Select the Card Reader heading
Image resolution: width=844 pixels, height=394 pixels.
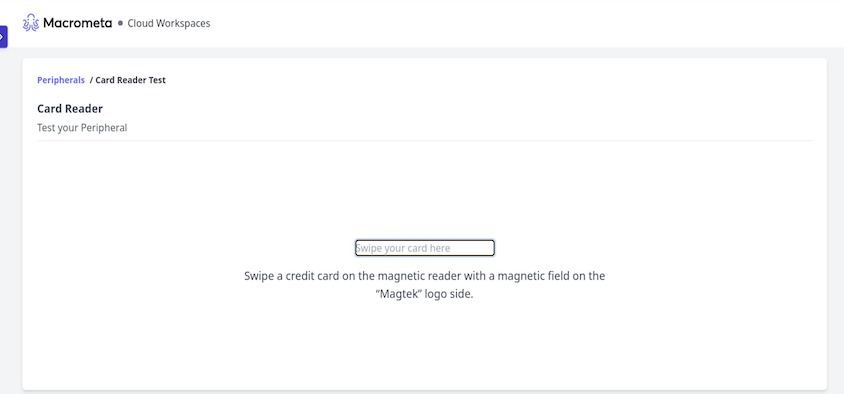tap(70, 109)
